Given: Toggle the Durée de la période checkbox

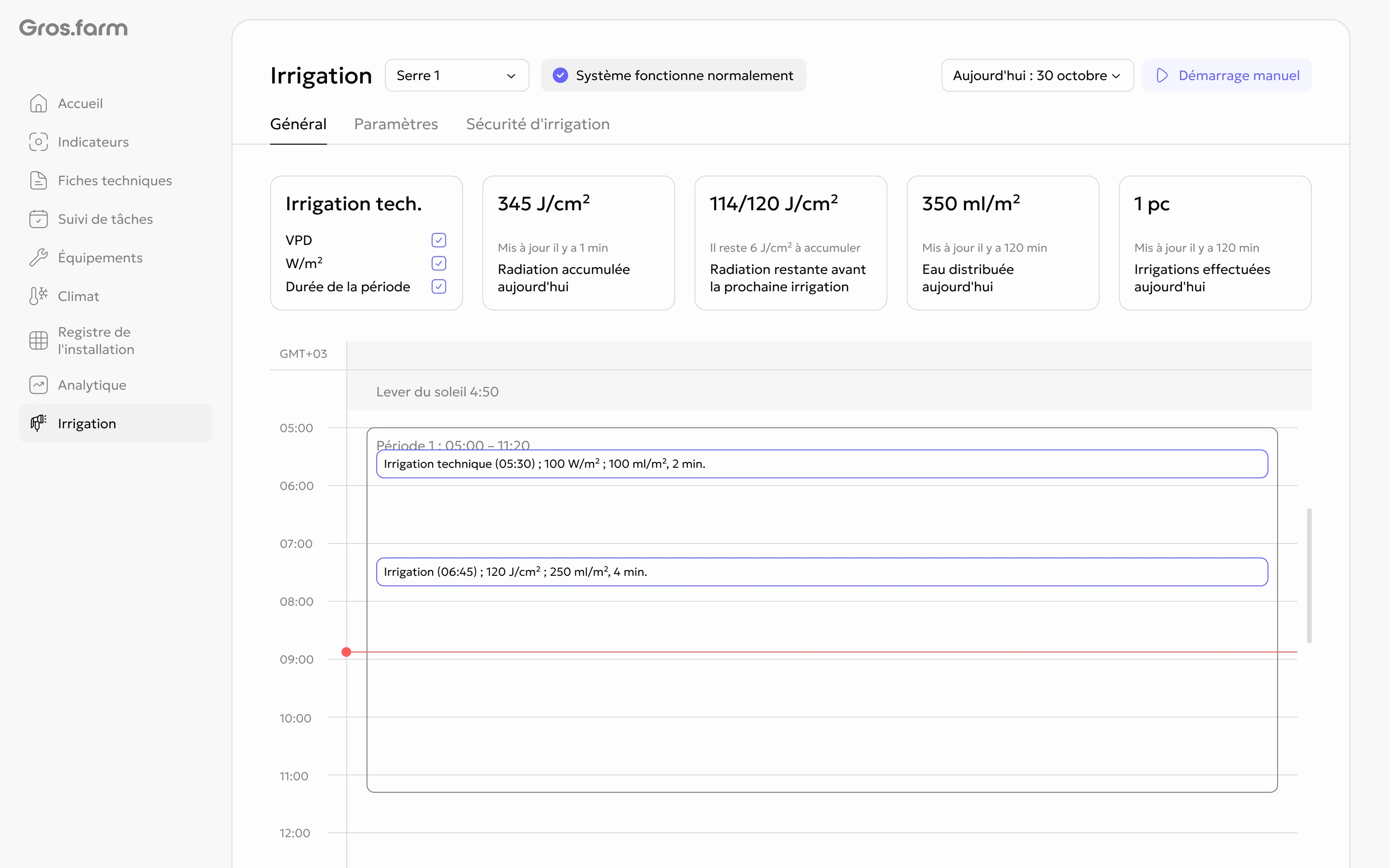Looking at the screenshot, I should (x=438, y=286).
